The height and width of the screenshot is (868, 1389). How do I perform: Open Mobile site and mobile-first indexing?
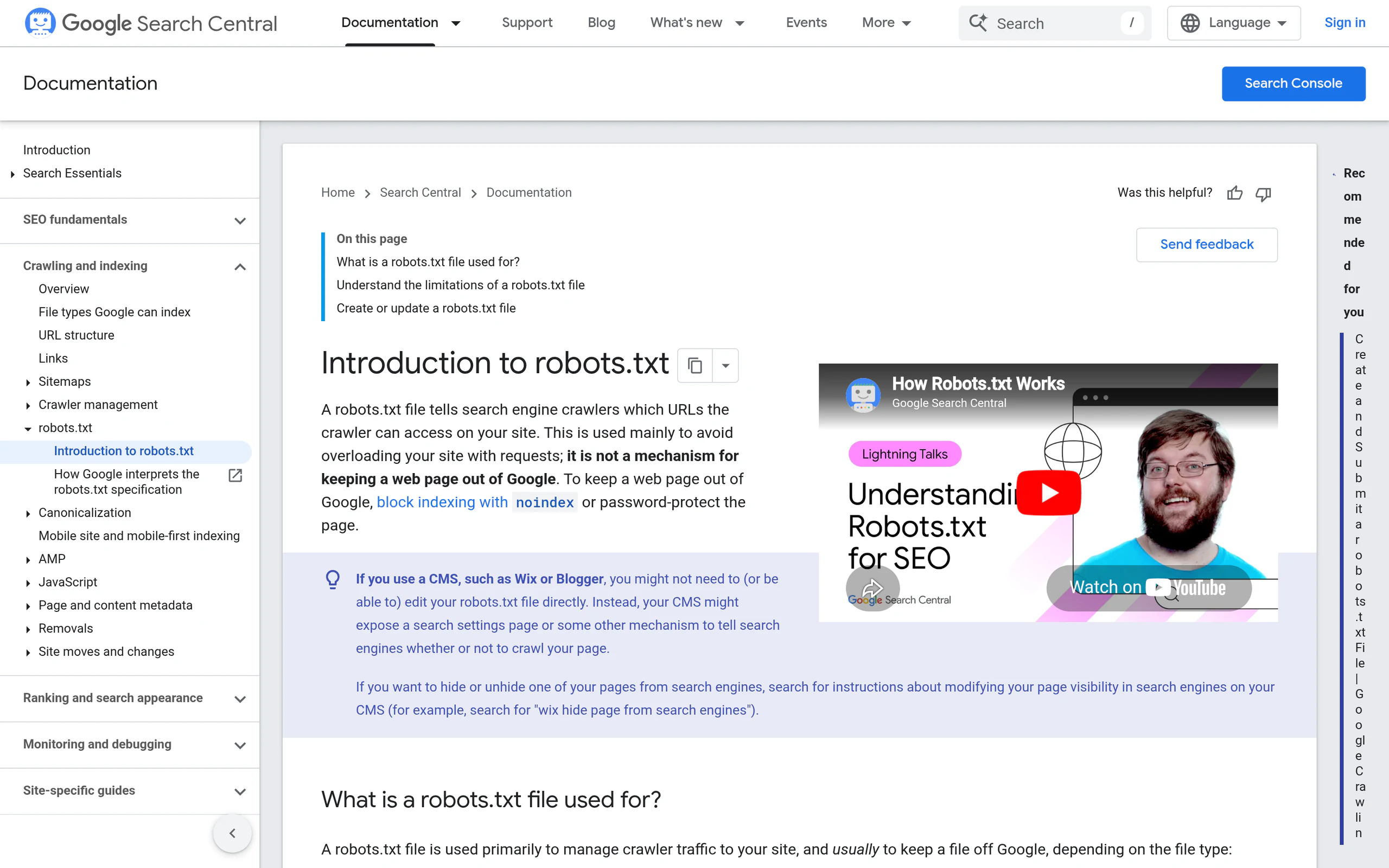139,535
